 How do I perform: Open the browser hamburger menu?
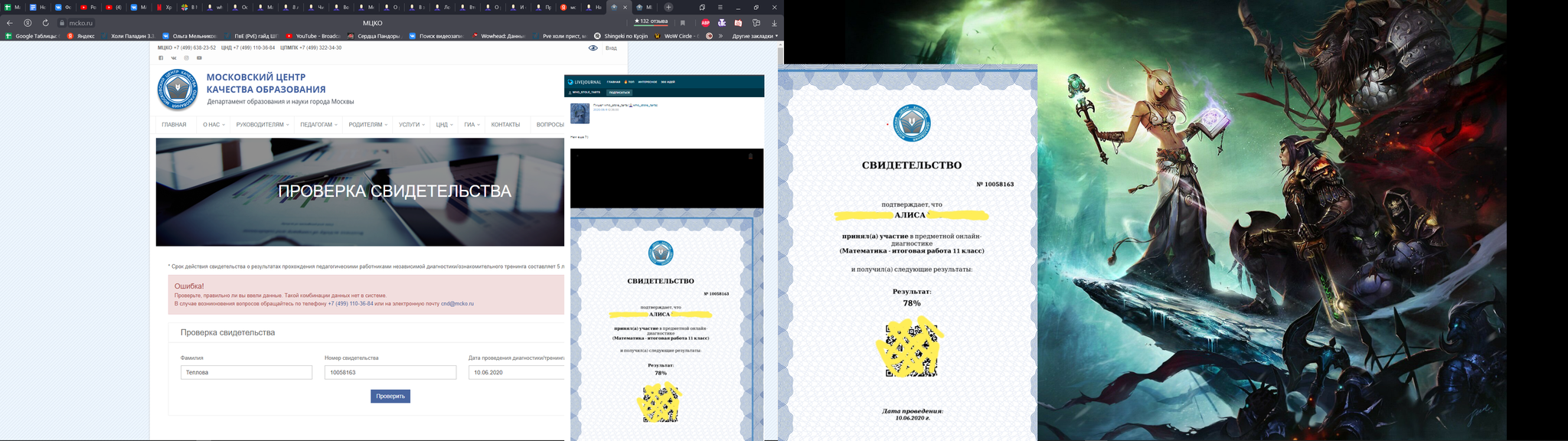pos(720,7)
